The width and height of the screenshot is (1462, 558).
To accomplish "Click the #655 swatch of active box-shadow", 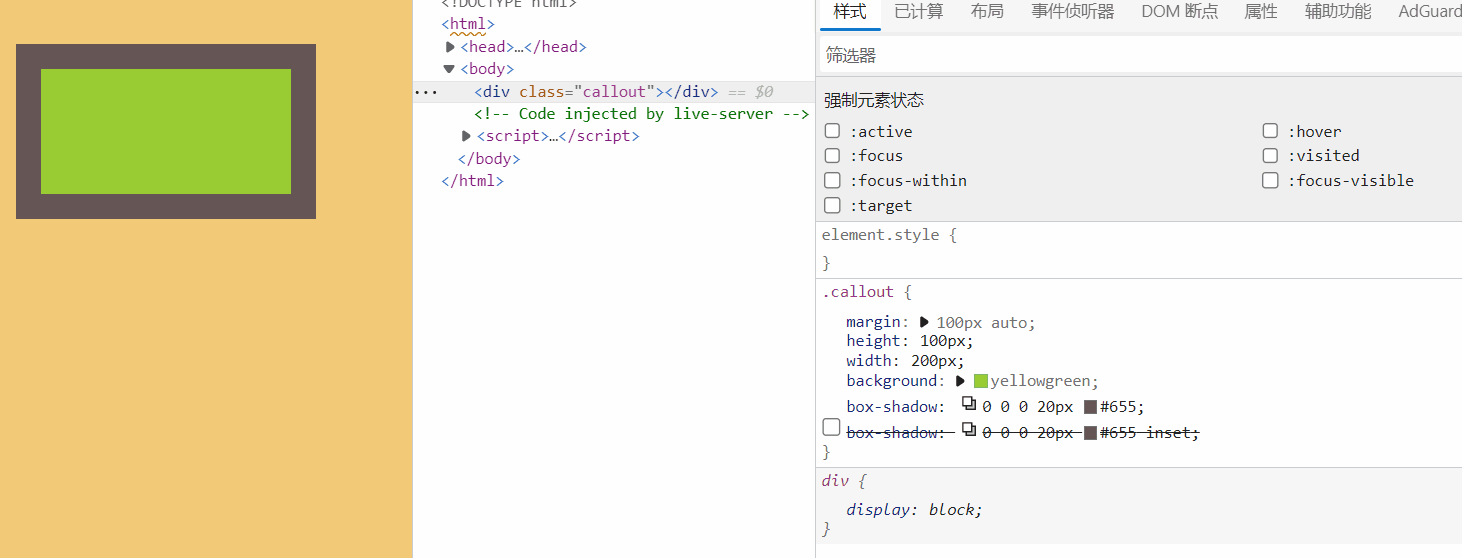I will point(1090,407).
